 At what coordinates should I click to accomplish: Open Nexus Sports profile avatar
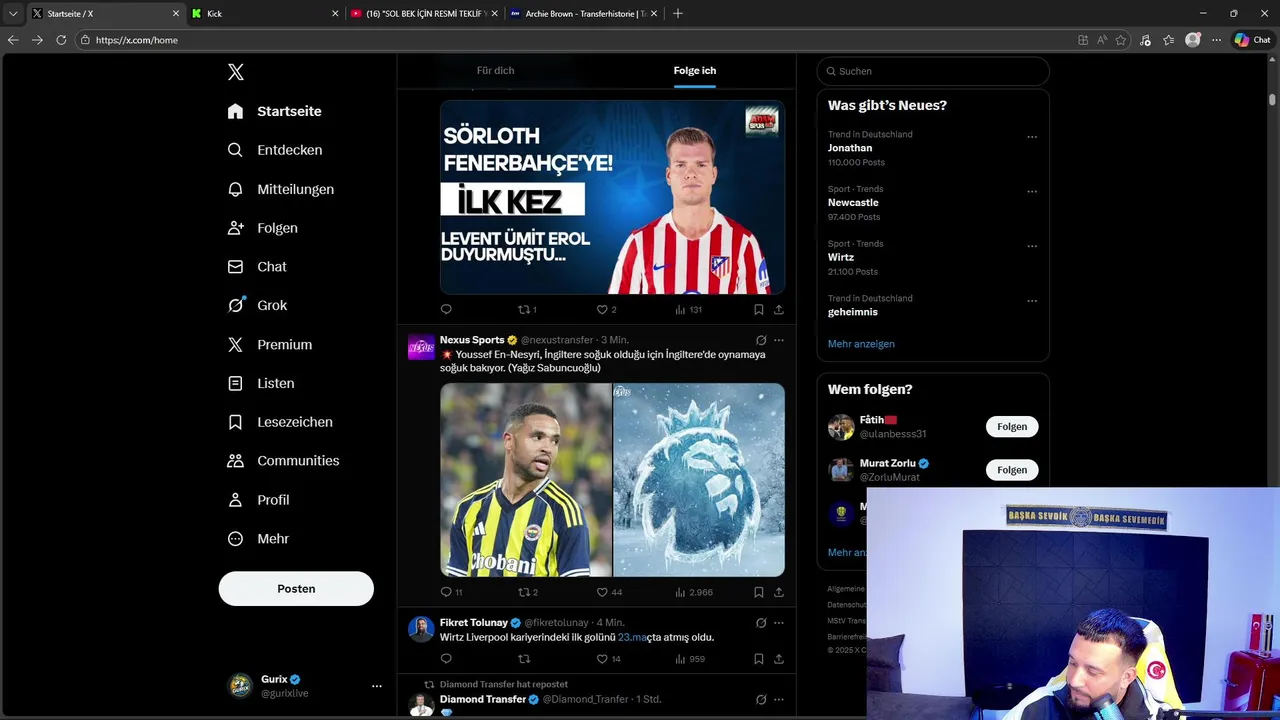[421, 347]
